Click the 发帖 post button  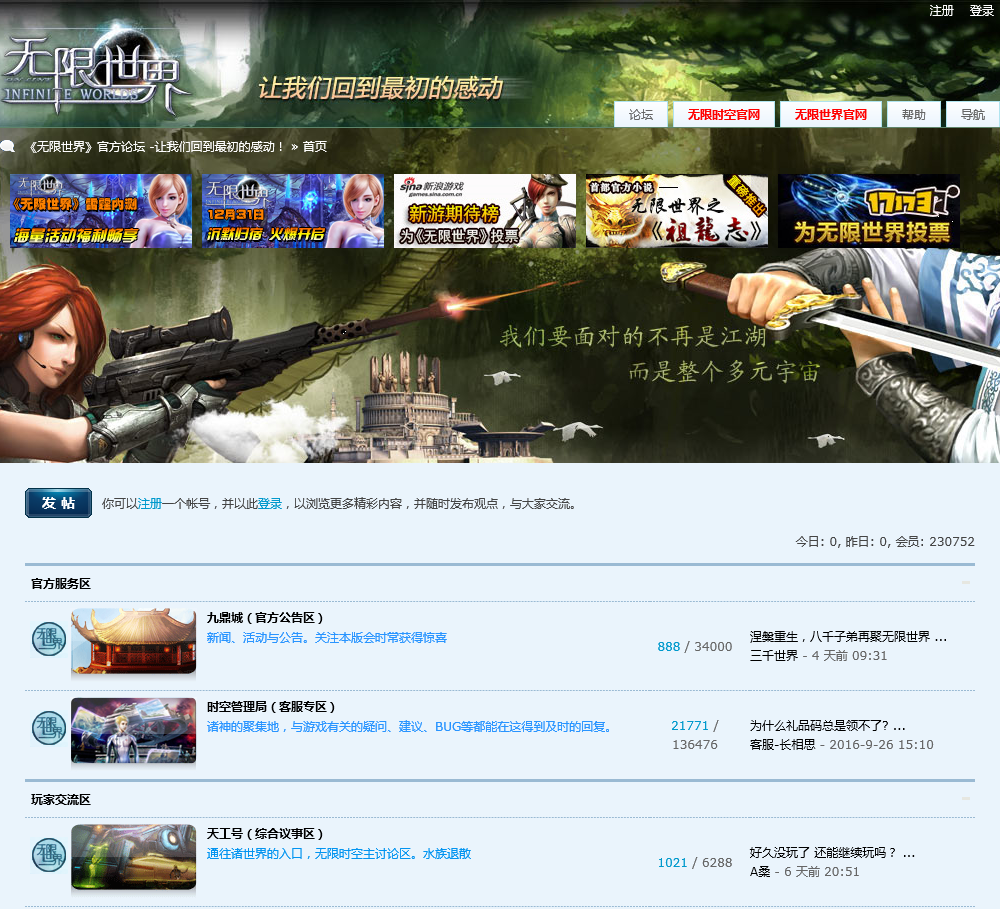59,503
